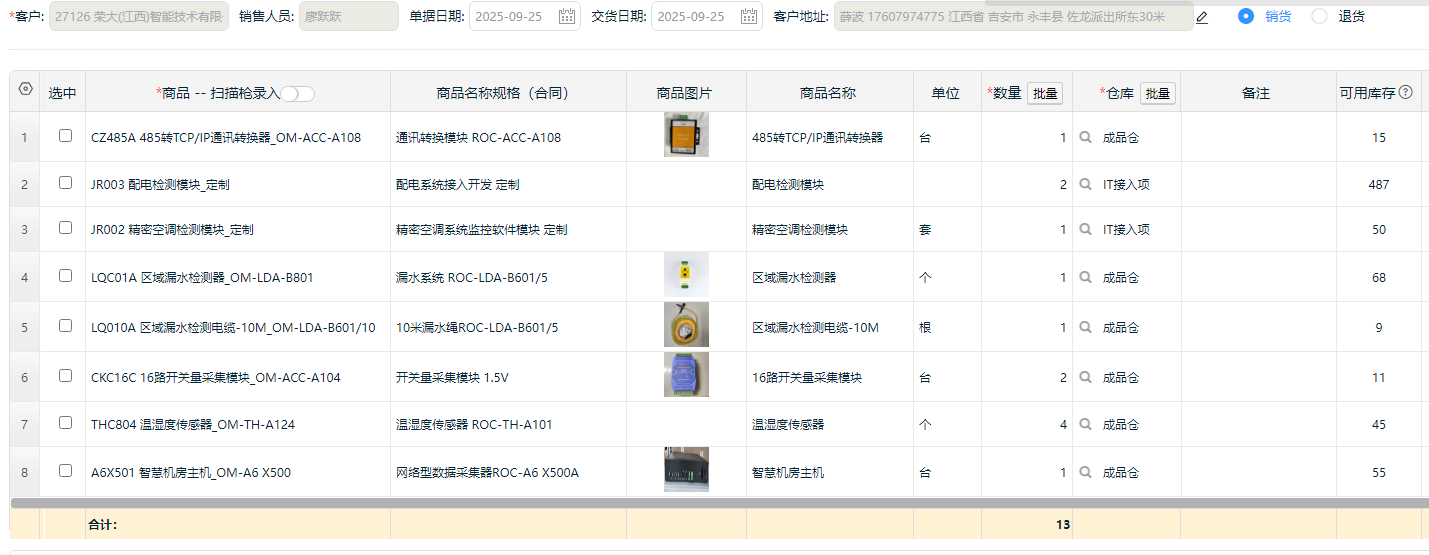Screen dimensions: 1429x555
Task: Open the 销售人员 selection field
Action: (x=348, y=17)
